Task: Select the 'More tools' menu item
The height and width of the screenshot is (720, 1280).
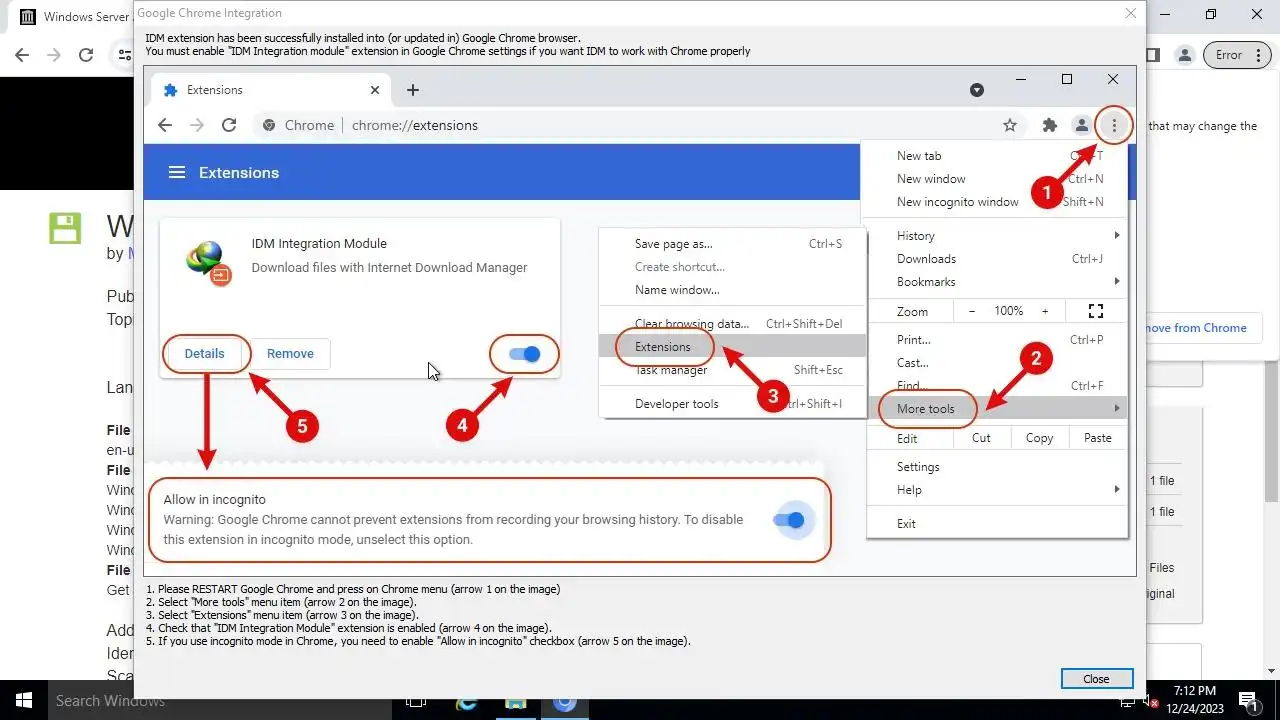Action: 997,408
